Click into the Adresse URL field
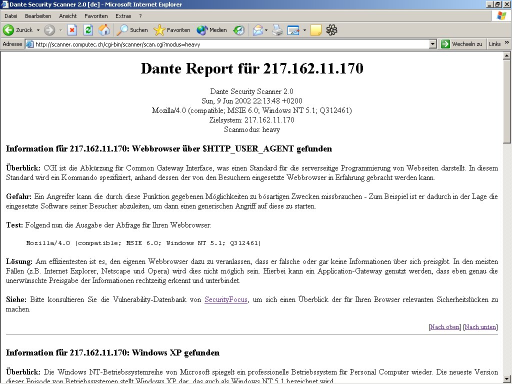Image resolution: width=512 pixels, height=384 pixels. [231, 44]
